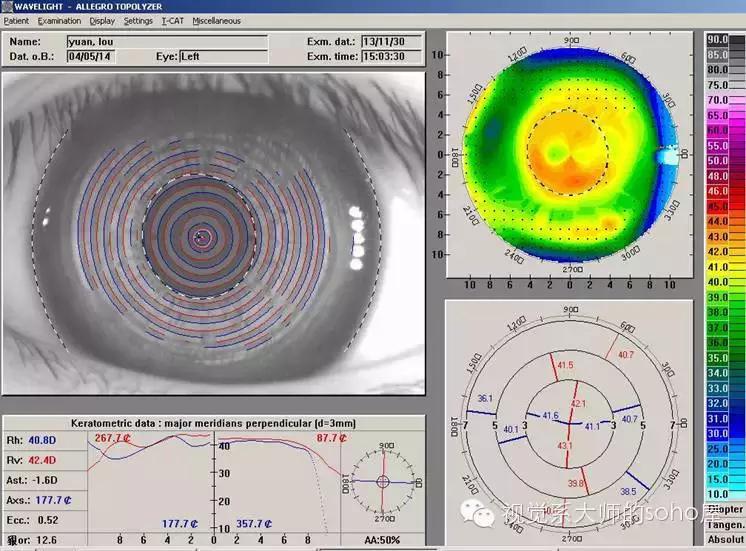Open the Patient menu
The image size is (746, 551).
coord(16,21)
